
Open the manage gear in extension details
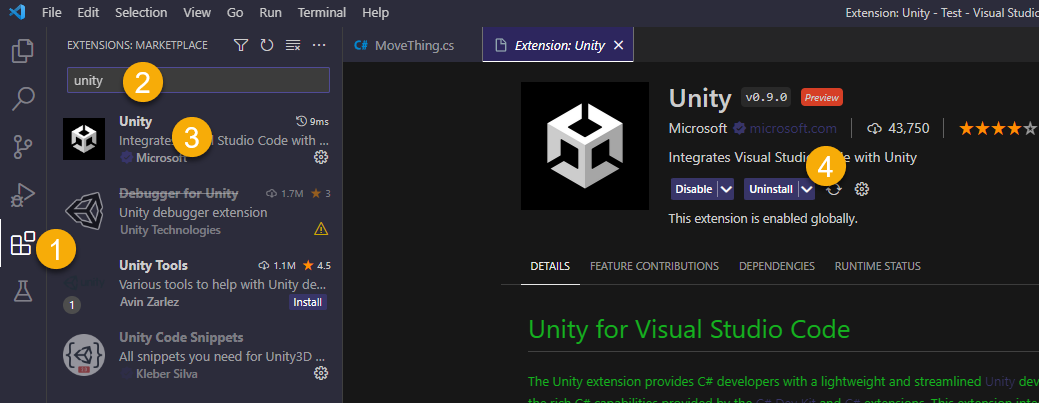pyautogui.click(x=861, y=189)
